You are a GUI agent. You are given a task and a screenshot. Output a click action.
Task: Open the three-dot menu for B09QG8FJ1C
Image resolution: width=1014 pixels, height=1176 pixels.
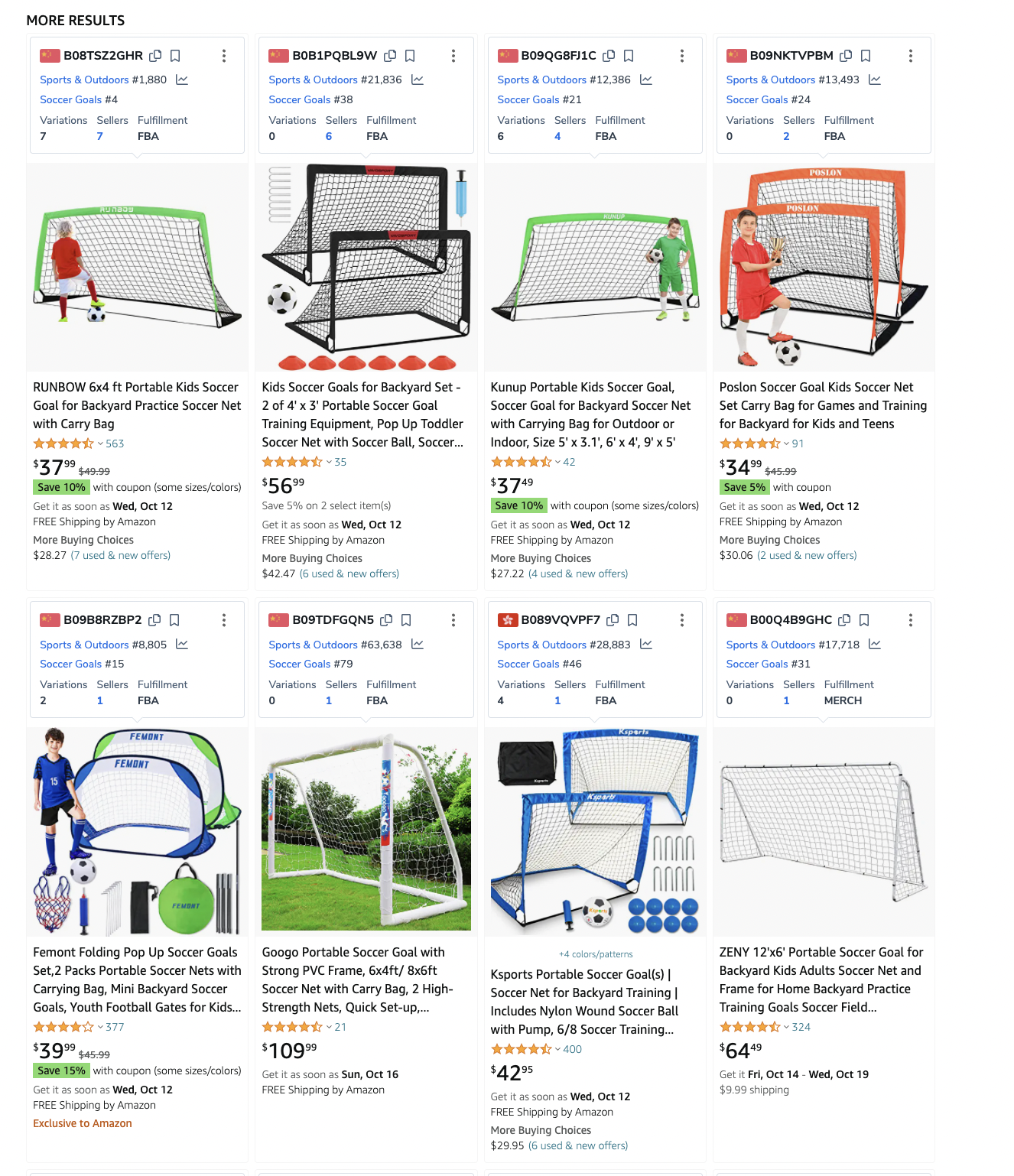[x=682, y=56]
